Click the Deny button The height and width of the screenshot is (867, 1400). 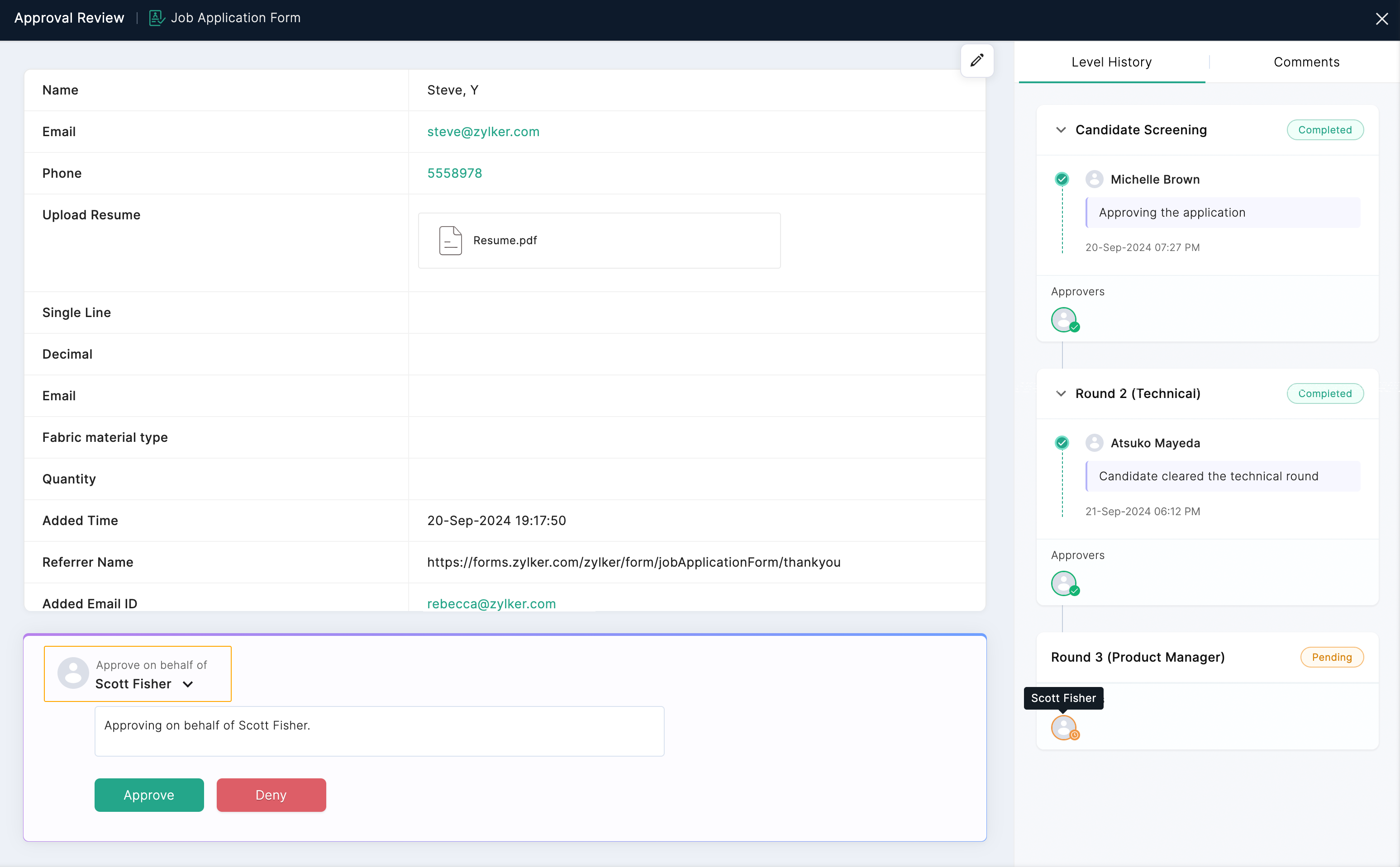272,795
